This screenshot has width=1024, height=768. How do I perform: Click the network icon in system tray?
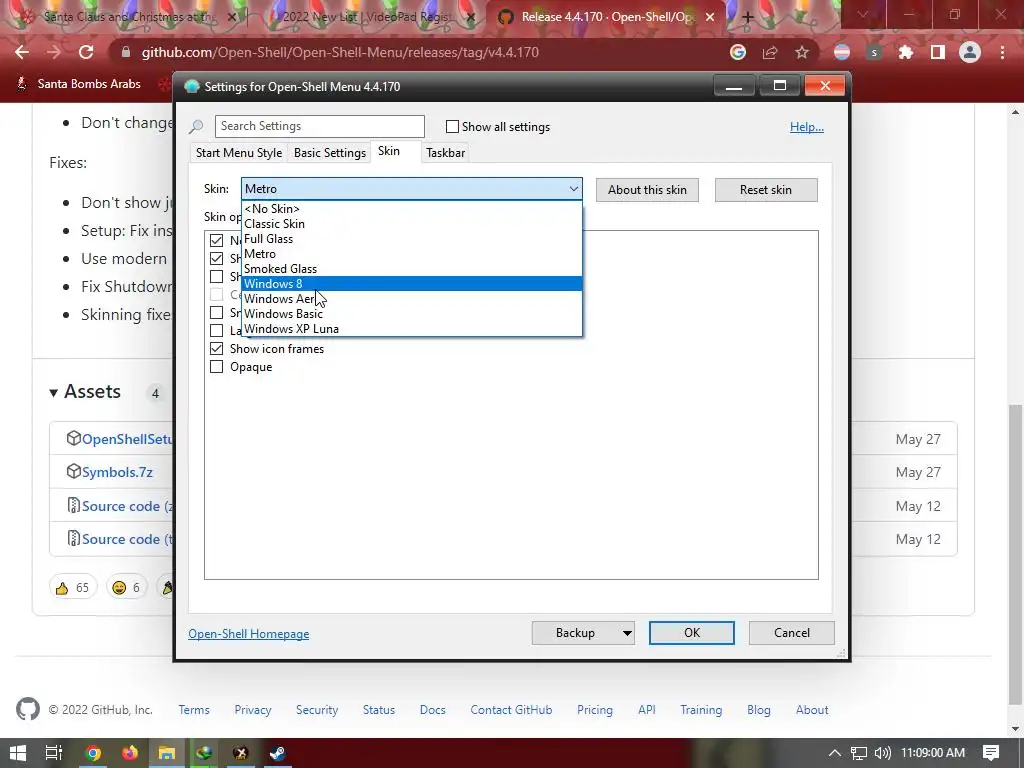[859, 753]
